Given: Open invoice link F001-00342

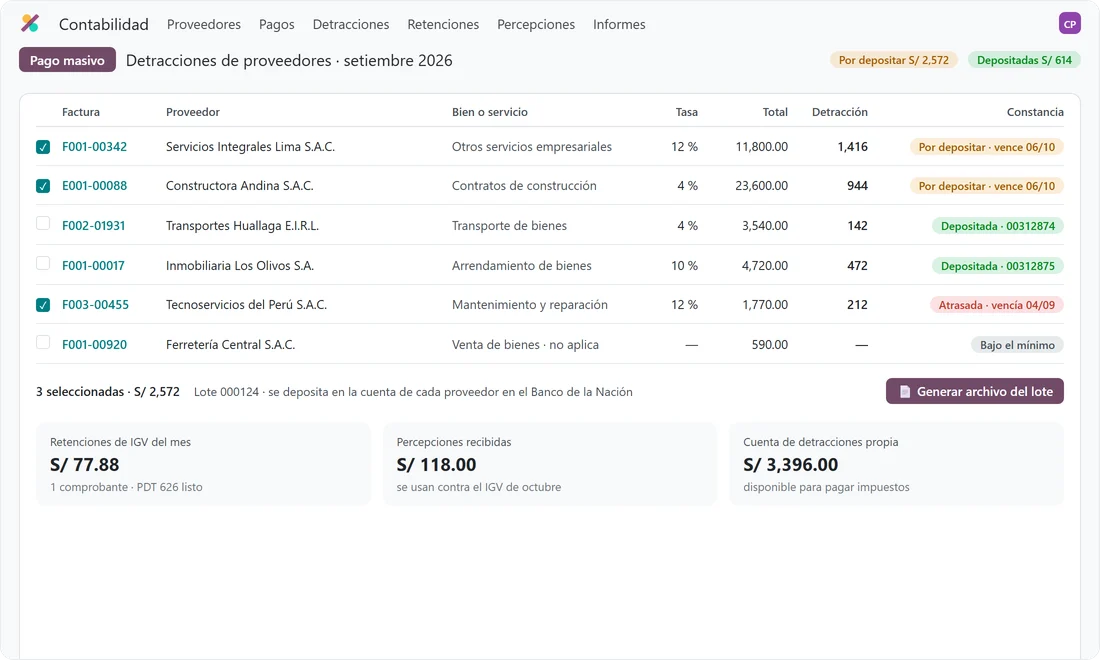Looking at the screenshot, I should [95, 147].
